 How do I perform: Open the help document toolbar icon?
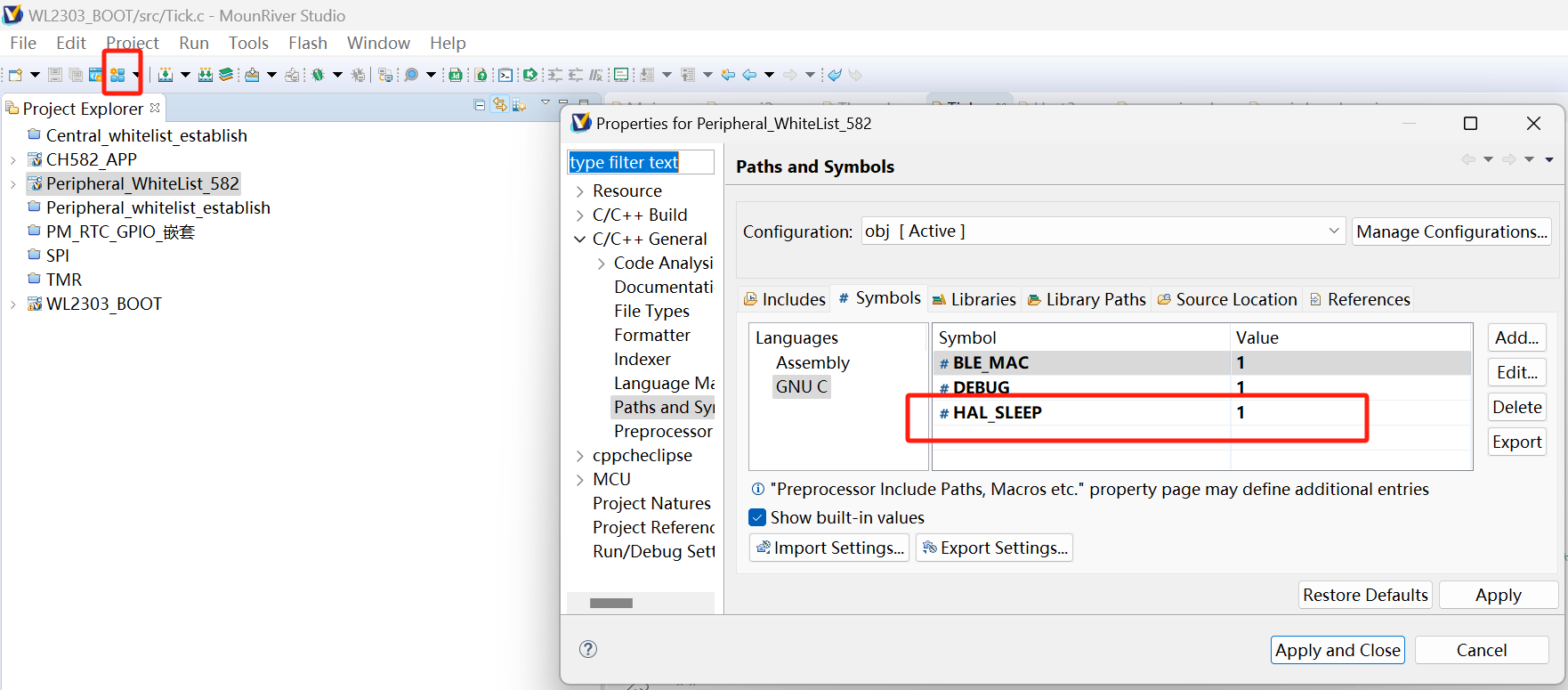(481, 75)
